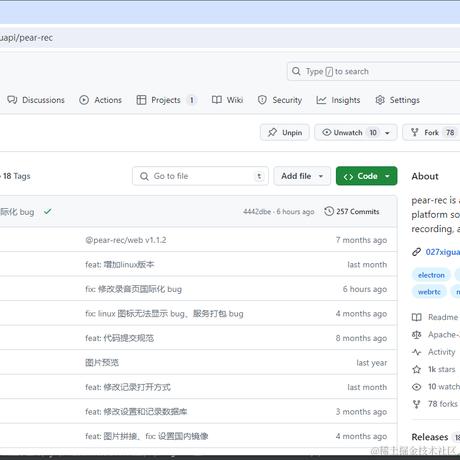Click the Security shield icon

tap(262, 100)
